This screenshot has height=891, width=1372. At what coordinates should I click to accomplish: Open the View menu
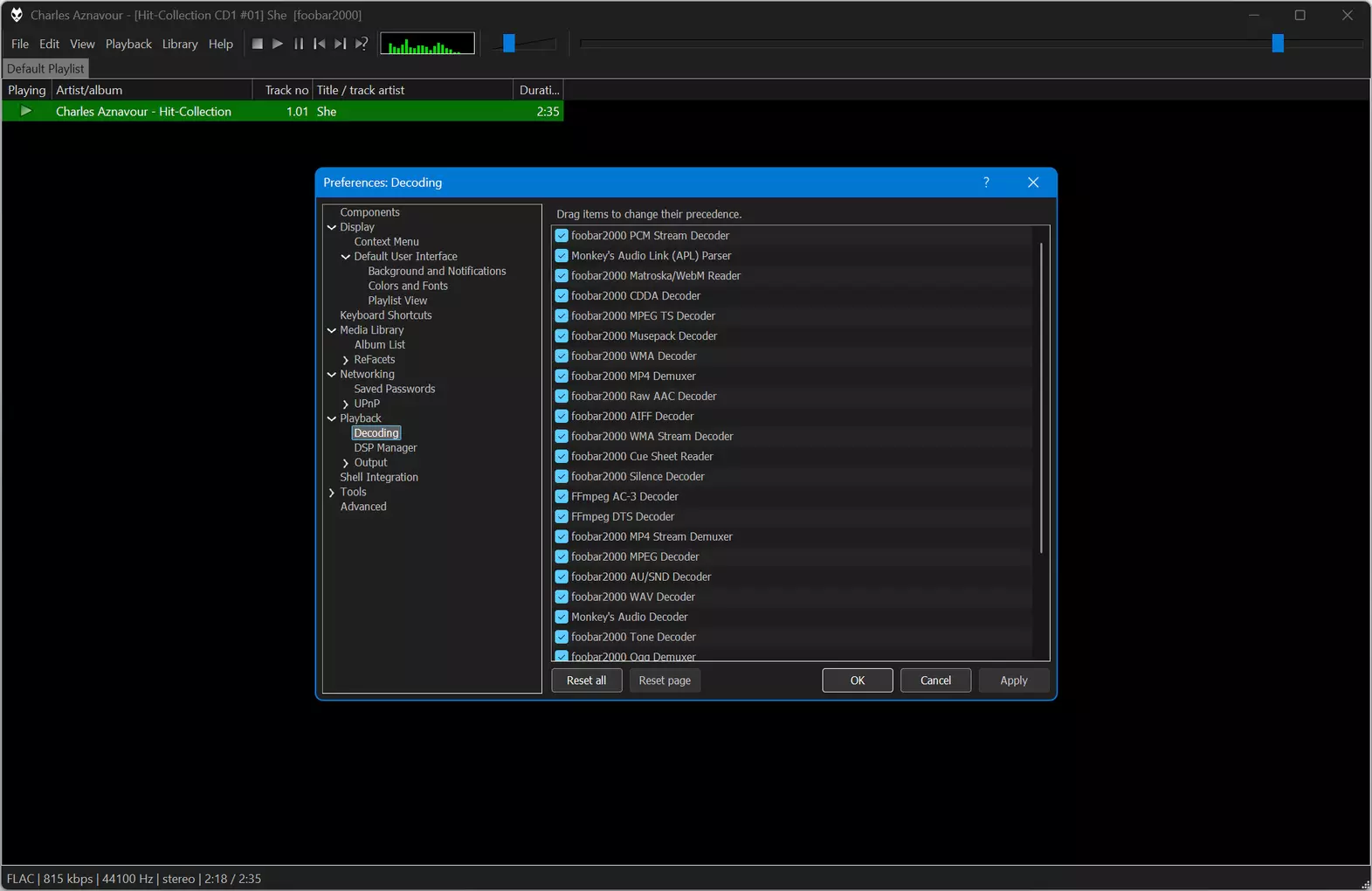(82, 44)
